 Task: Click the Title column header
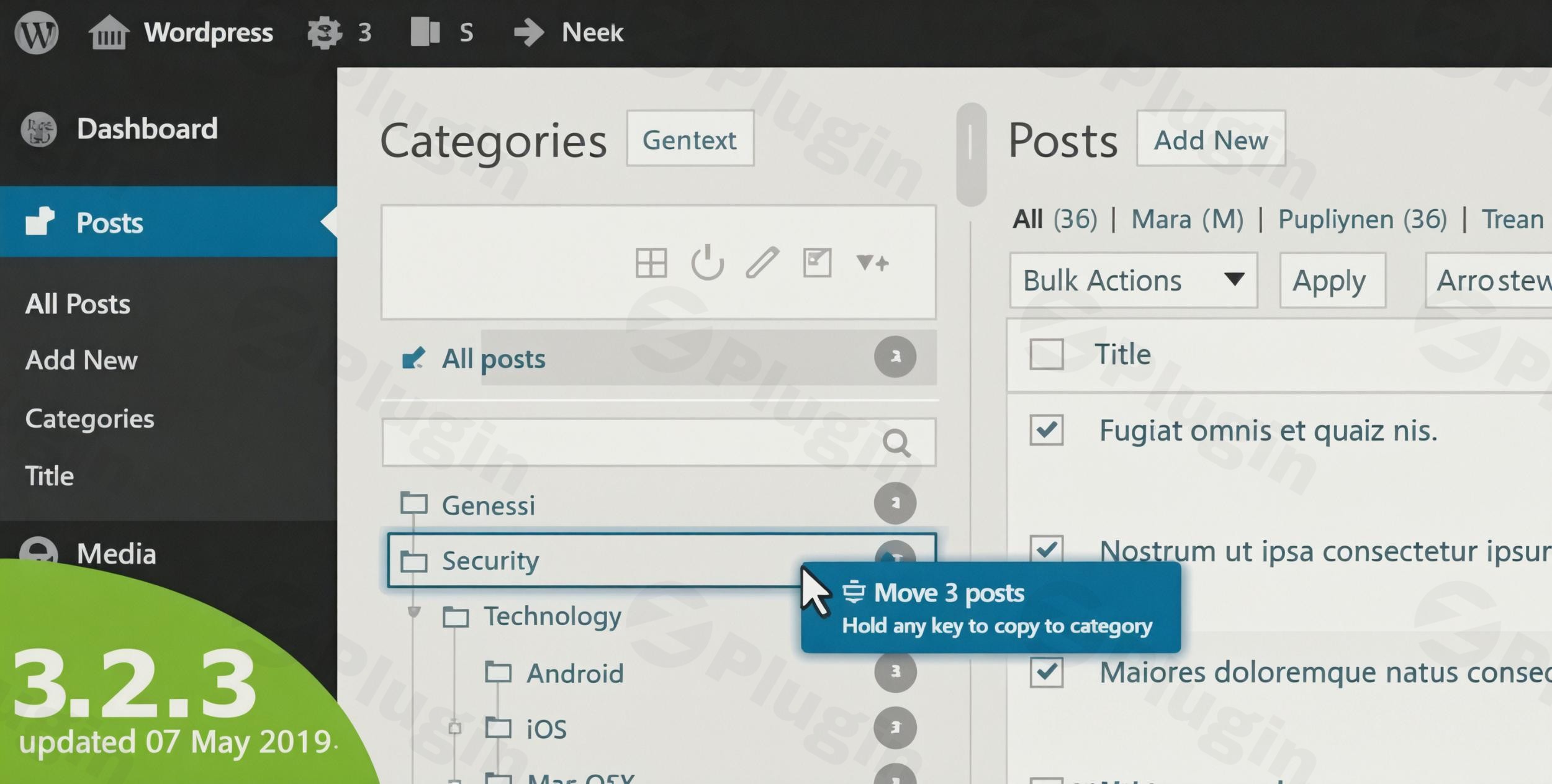click(1122, 354)
